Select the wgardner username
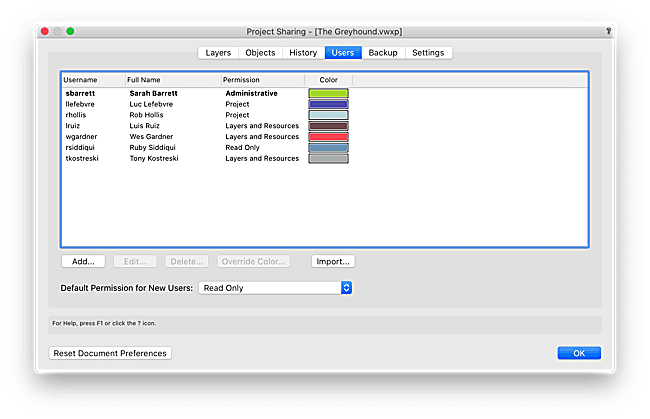The width and height of the screenshot is (650, 419). click(81, 137)
